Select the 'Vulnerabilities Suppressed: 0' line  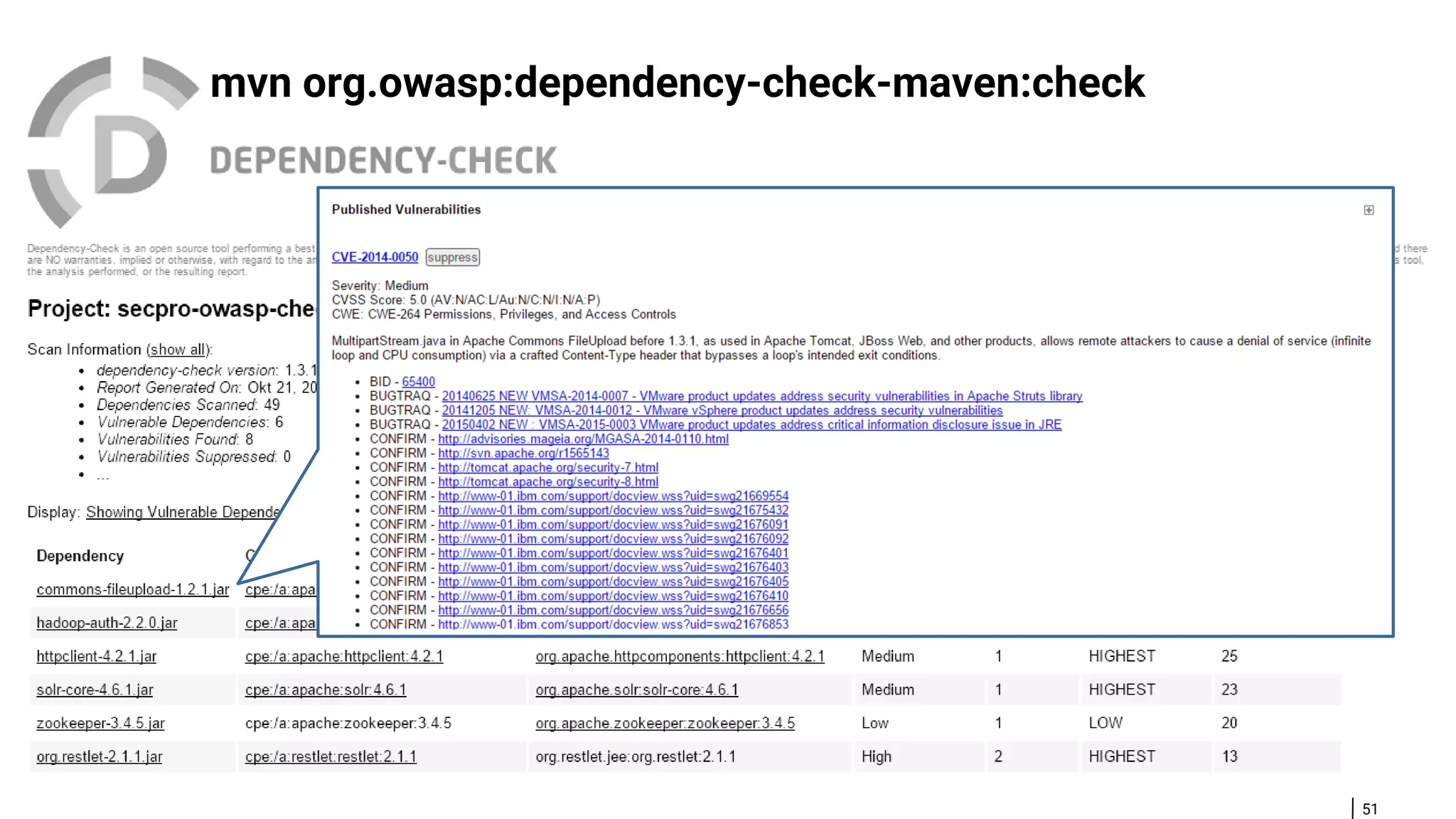[194, 456]
